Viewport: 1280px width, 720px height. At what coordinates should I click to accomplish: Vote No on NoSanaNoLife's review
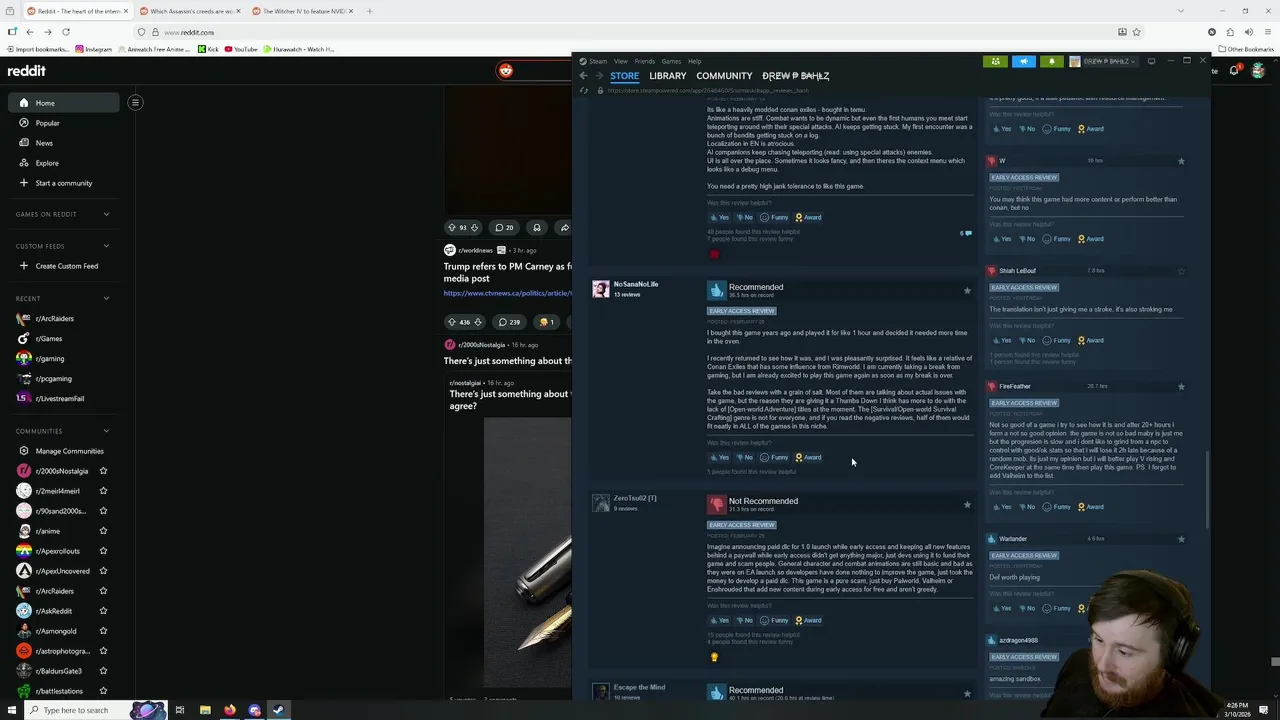pyautogui.click(x=744, y=457)
